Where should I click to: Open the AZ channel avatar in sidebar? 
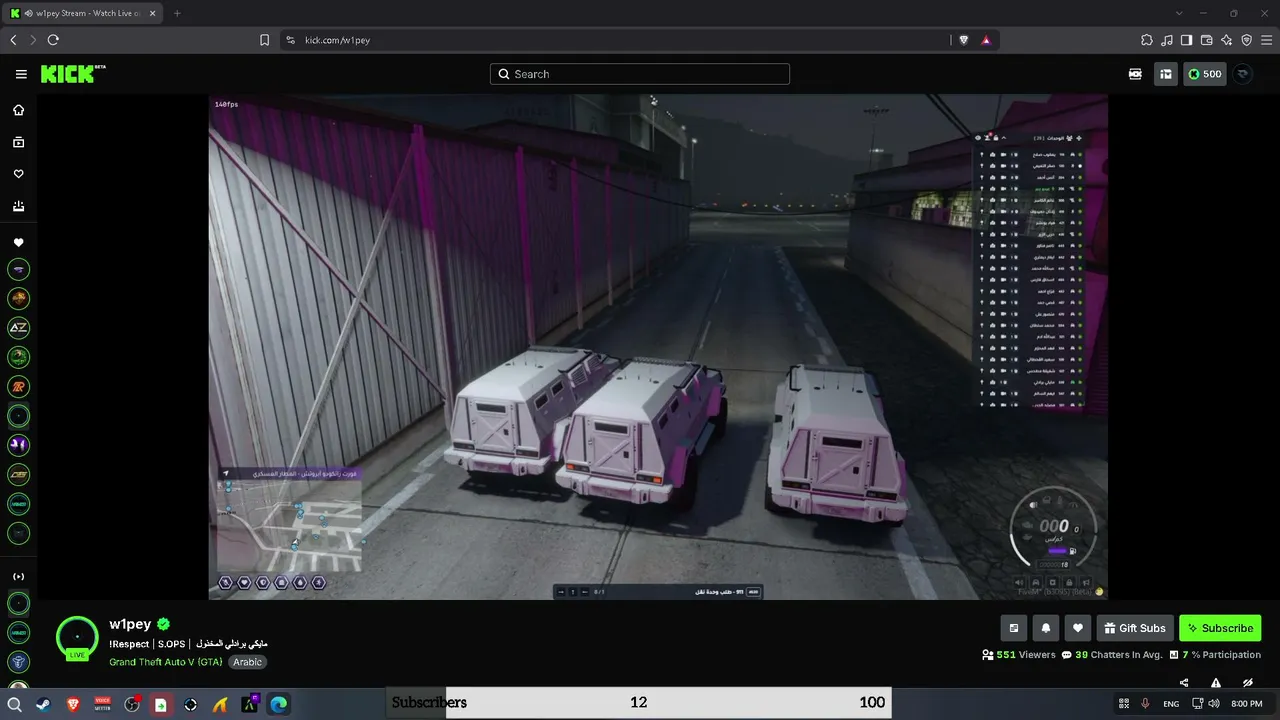[18, 328]
